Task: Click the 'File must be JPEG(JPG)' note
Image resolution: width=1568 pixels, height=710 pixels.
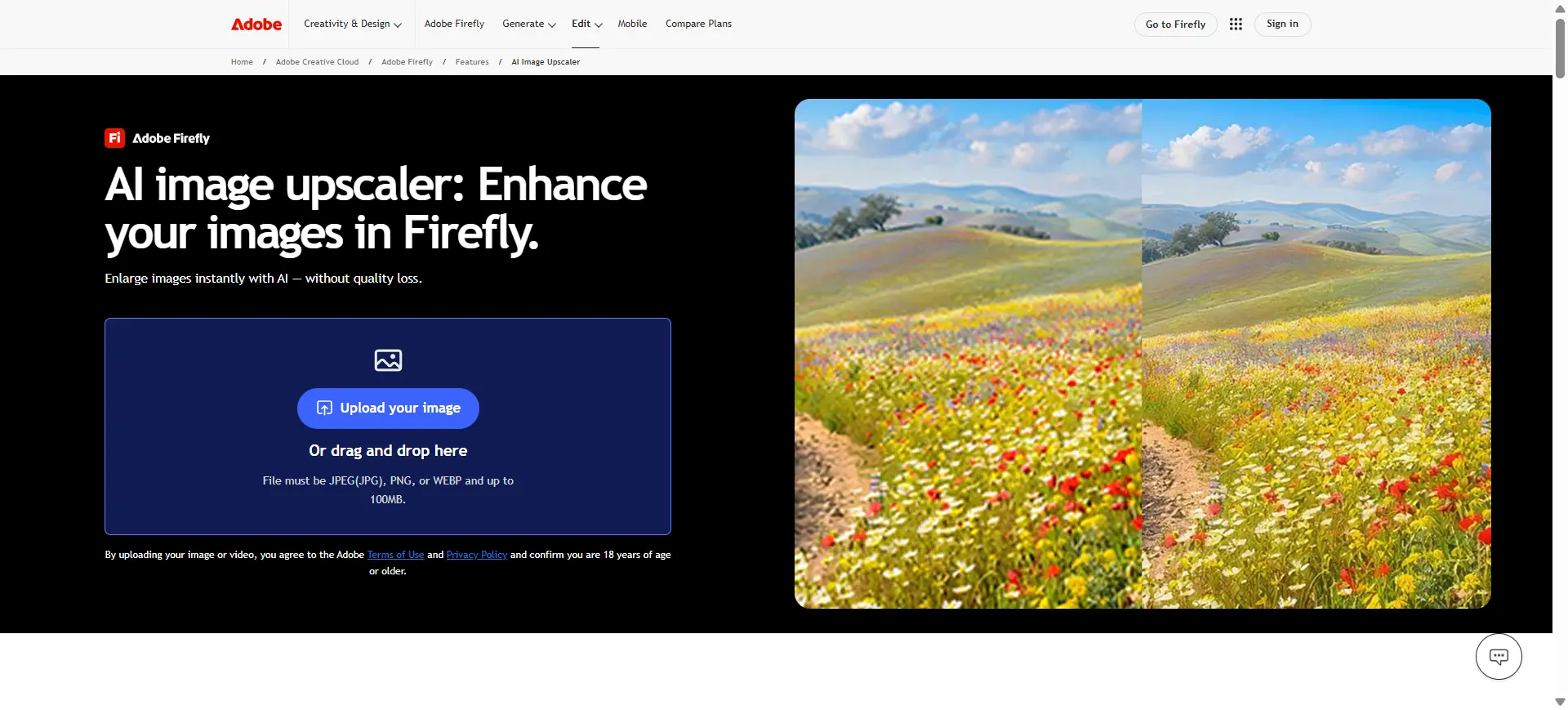Action: coord(388,490)
